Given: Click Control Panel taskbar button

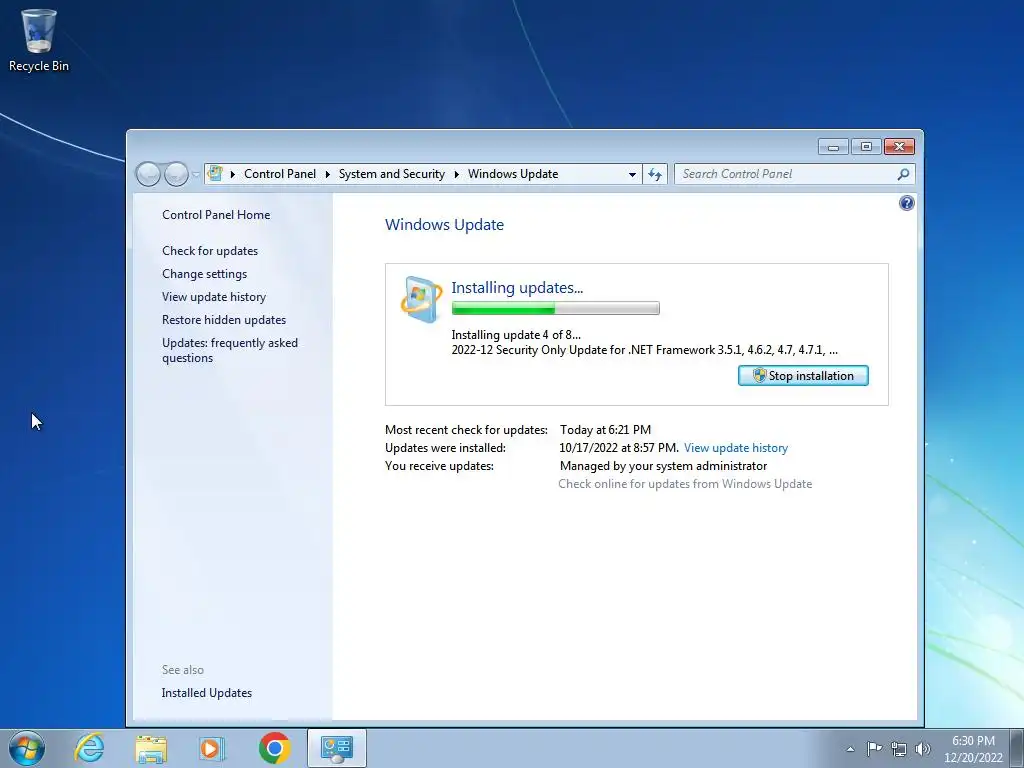Looking at the screenshot, I should coord(337,748).
